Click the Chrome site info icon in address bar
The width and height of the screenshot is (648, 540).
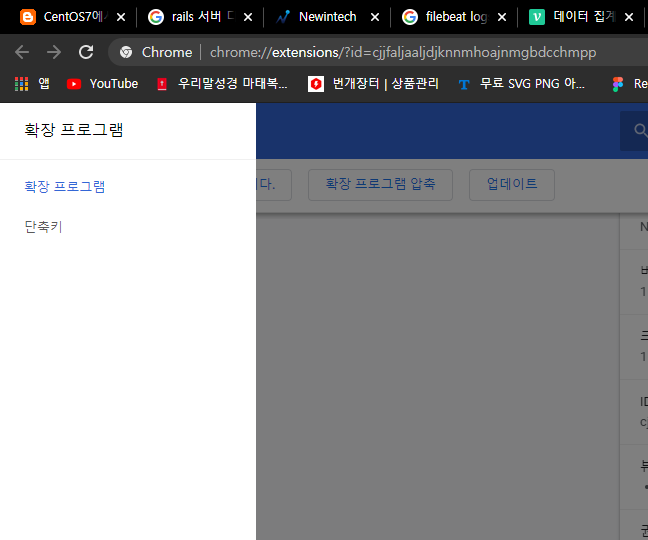point(126,52)
